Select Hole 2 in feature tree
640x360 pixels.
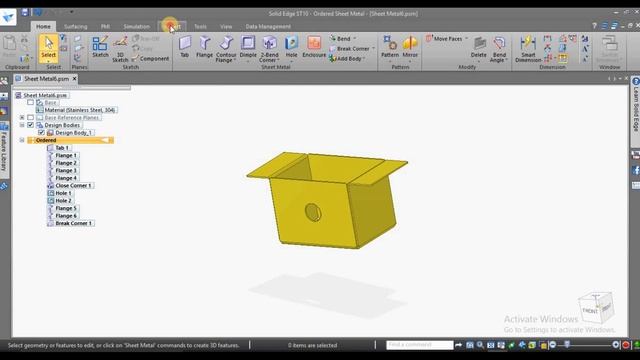tap(60, 200)
